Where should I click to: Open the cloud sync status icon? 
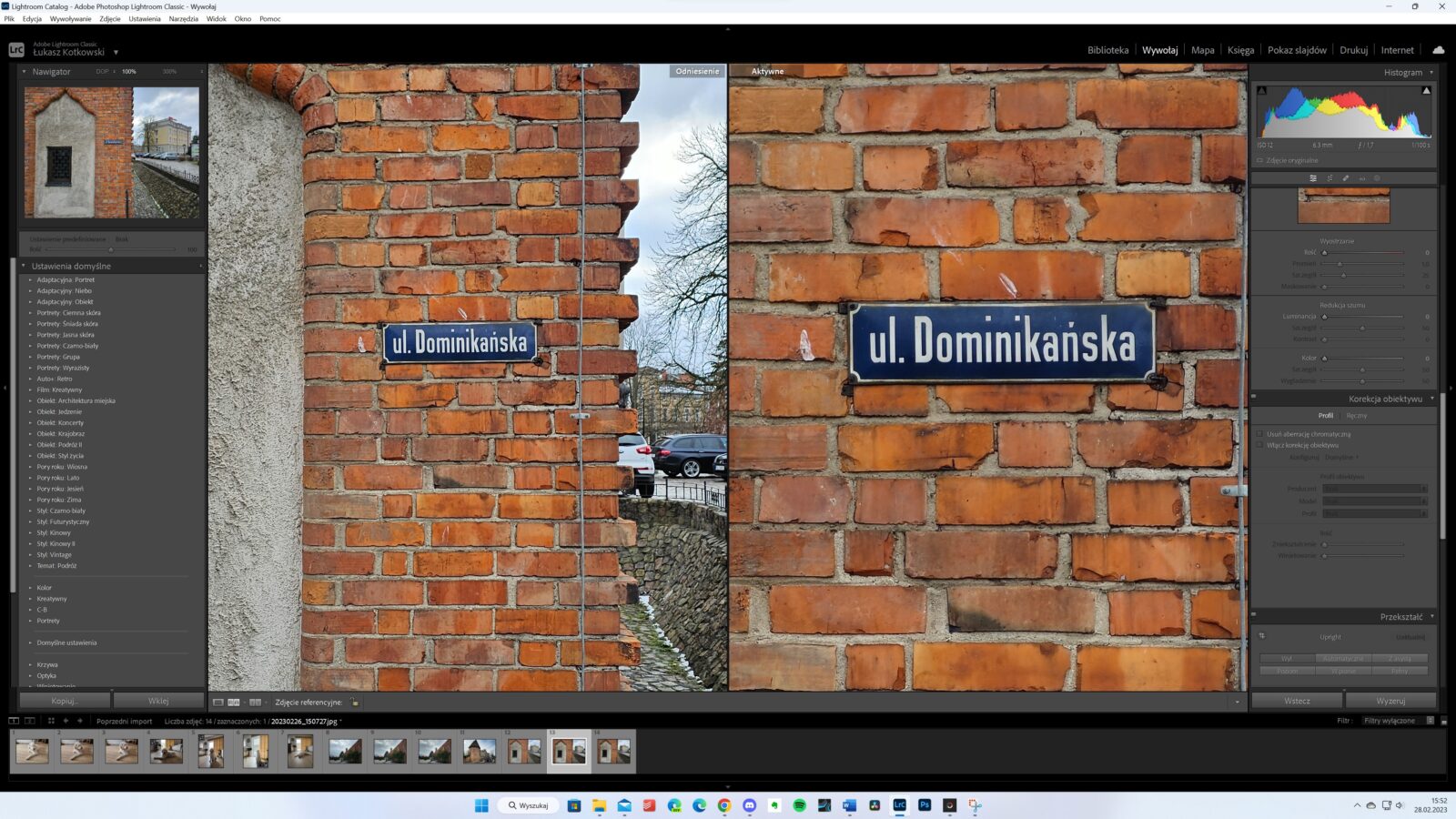tap(1438, 50)
